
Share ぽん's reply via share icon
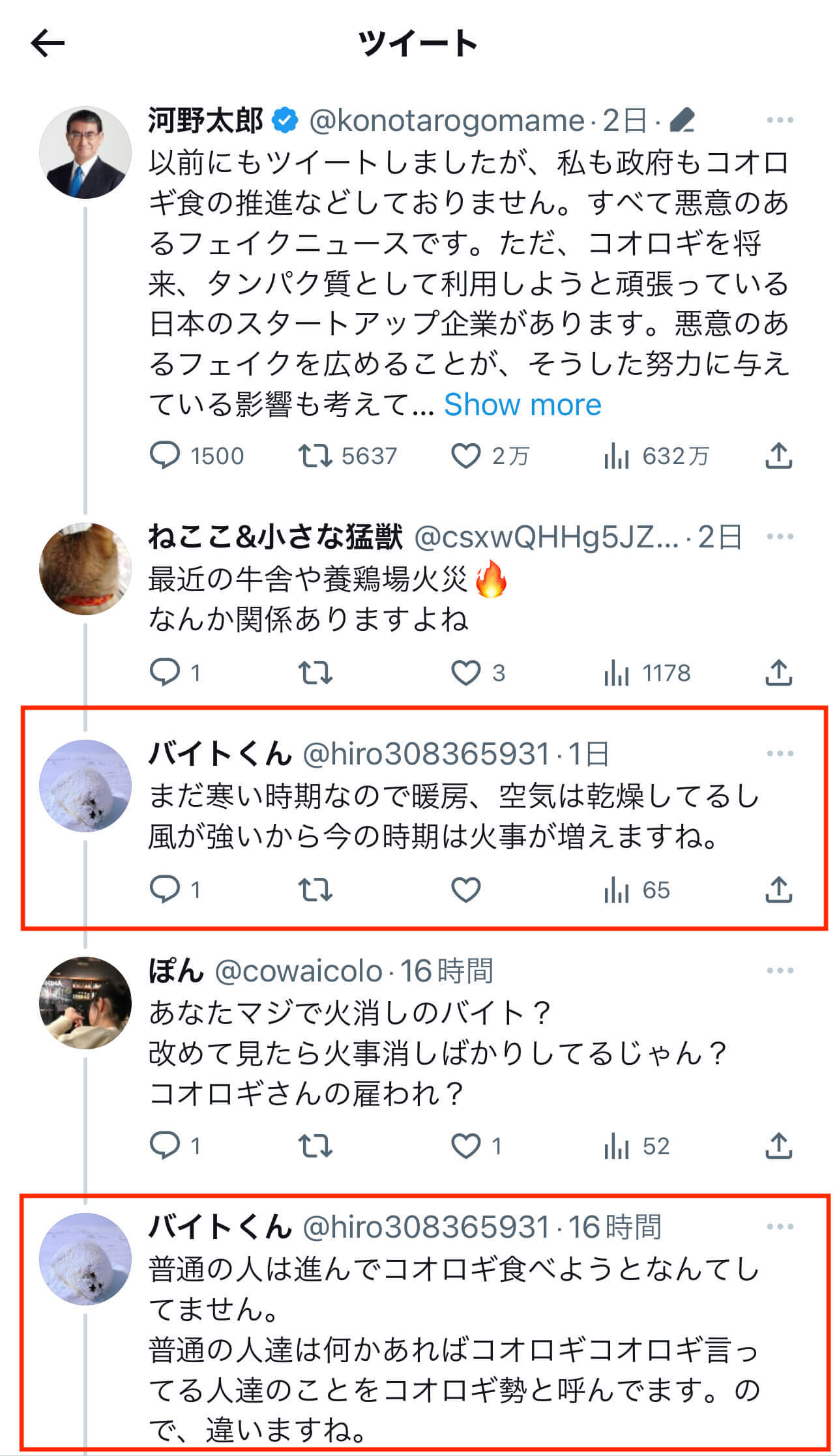778,1145
